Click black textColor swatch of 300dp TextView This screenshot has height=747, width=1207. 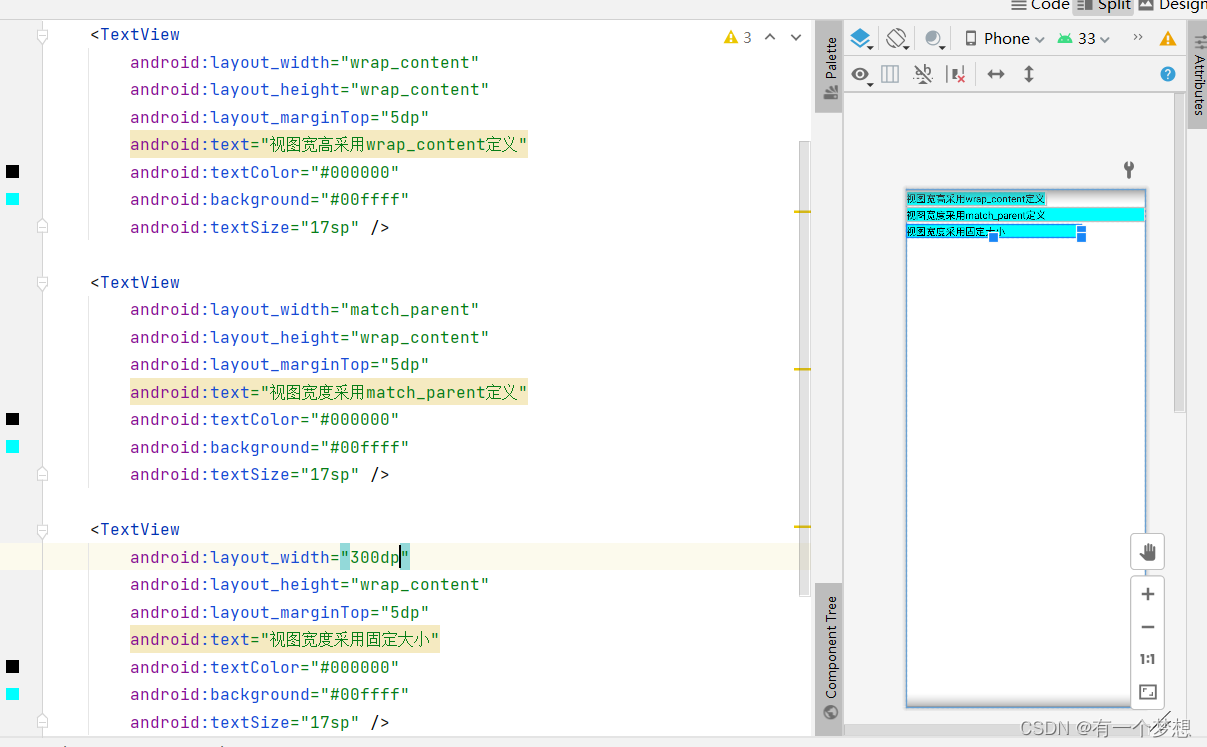(12, 667)
